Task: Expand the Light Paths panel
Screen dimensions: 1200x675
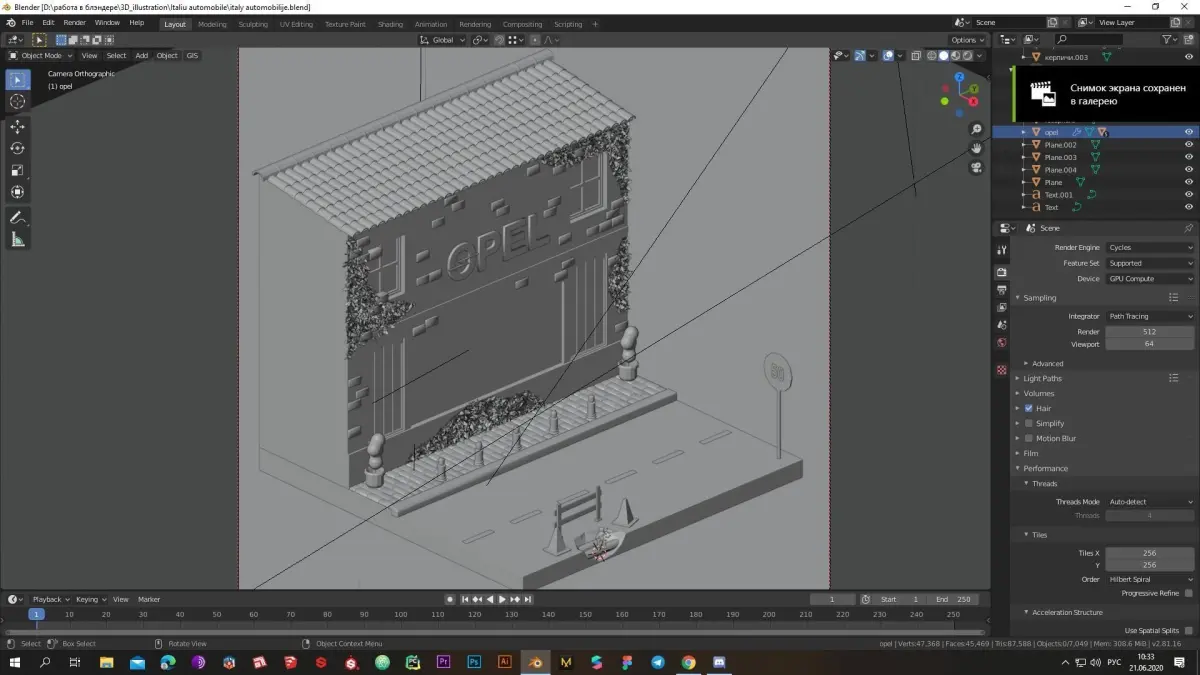Action: tap(1042, 378)
